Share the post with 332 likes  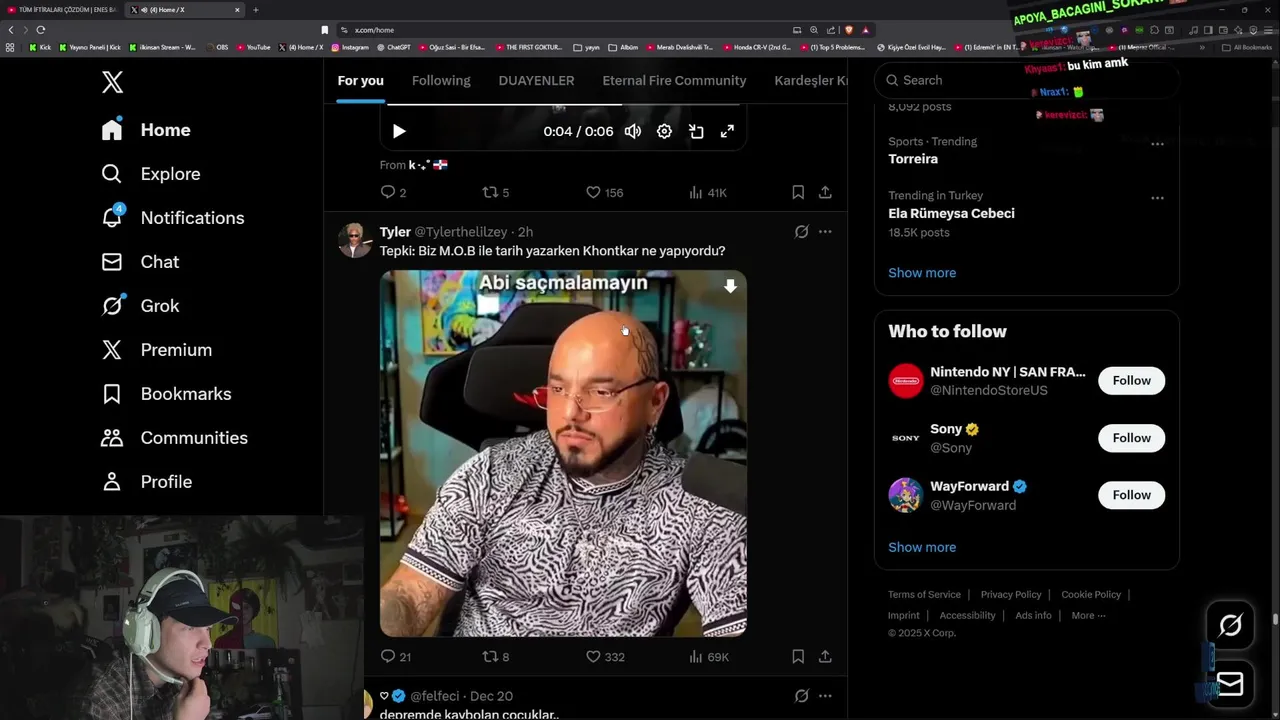coord(825,657)
